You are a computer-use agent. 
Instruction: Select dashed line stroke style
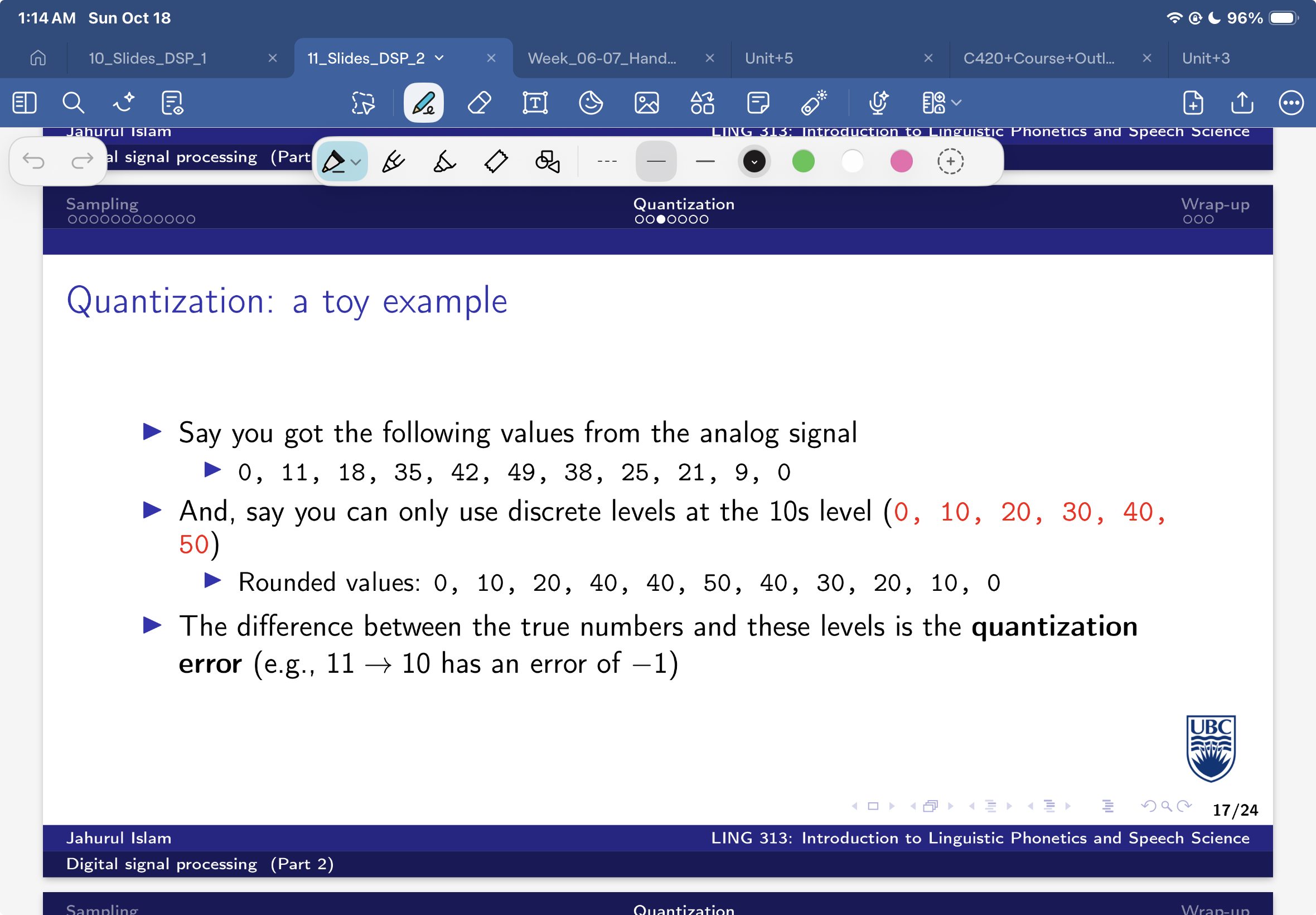click(607, 162)
